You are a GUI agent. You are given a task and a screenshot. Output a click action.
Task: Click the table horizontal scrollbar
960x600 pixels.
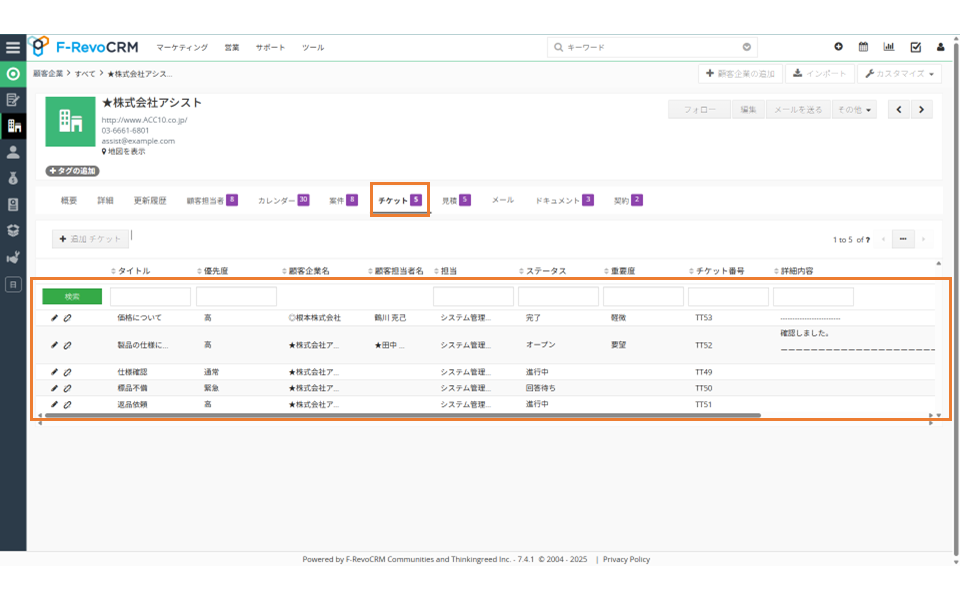(402, 416)
